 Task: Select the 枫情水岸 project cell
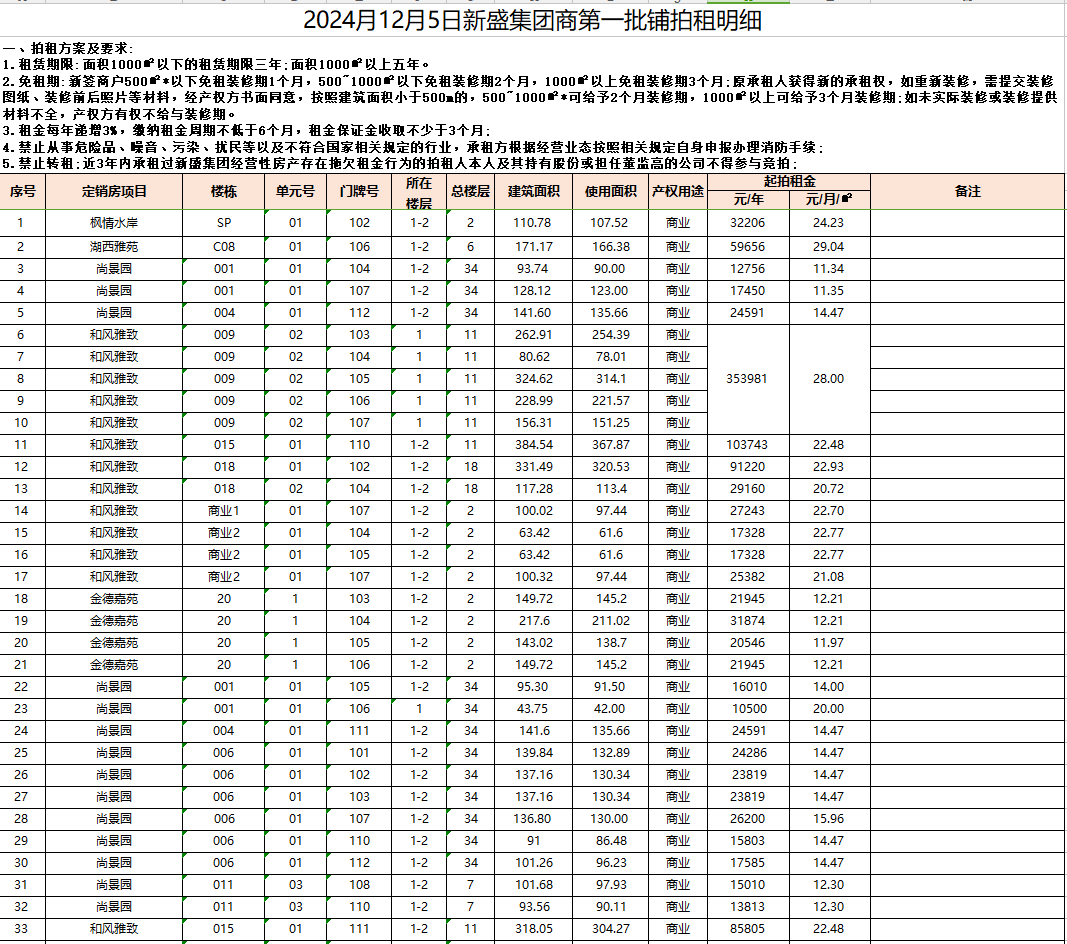coord(114,223)
